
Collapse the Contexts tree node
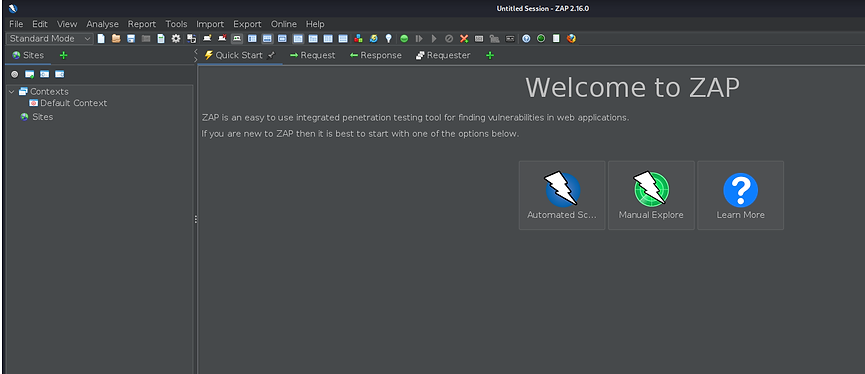tap(12, 92)
